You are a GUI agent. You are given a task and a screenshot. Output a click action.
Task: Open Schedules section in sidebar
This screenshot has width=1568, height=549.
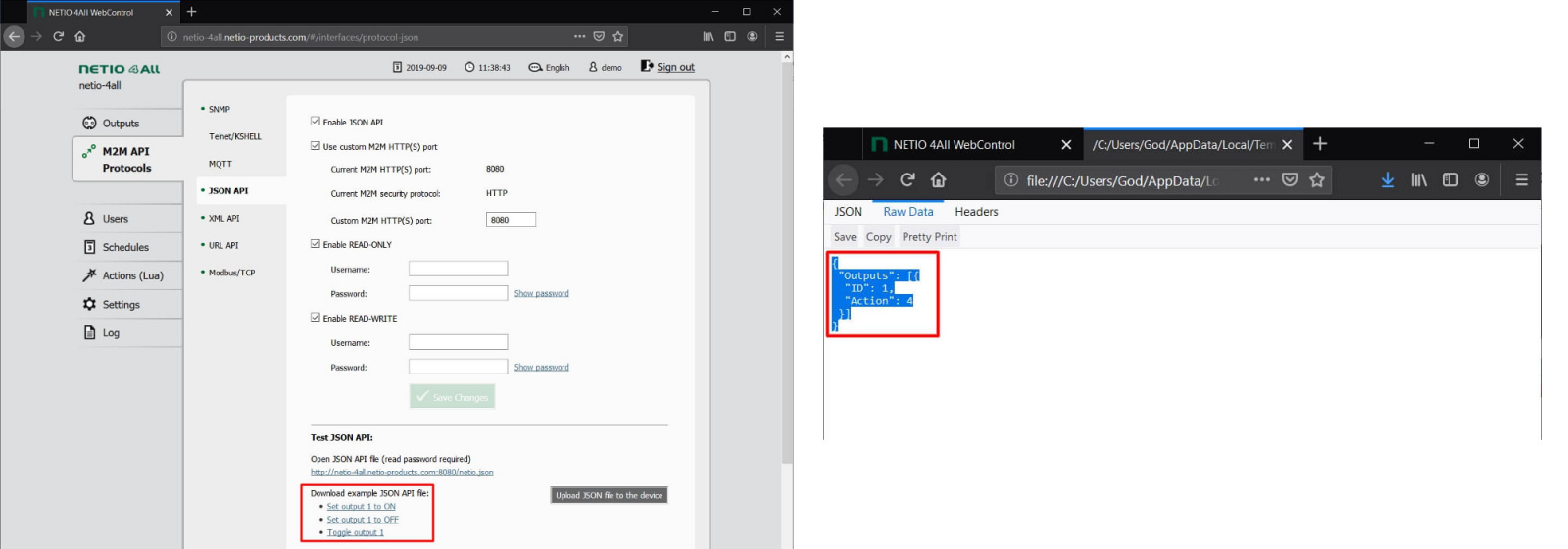click(x=127, y=247)
